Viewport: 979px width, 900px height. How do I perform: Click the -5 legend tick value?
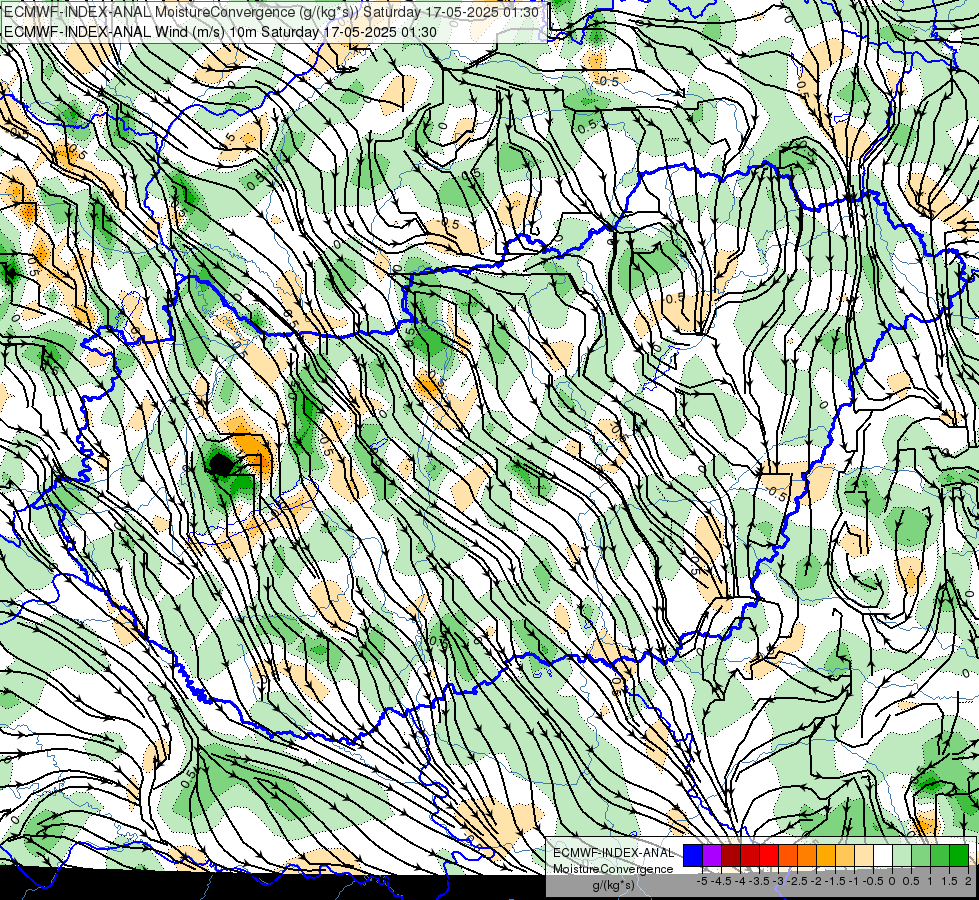click(702, 881)
